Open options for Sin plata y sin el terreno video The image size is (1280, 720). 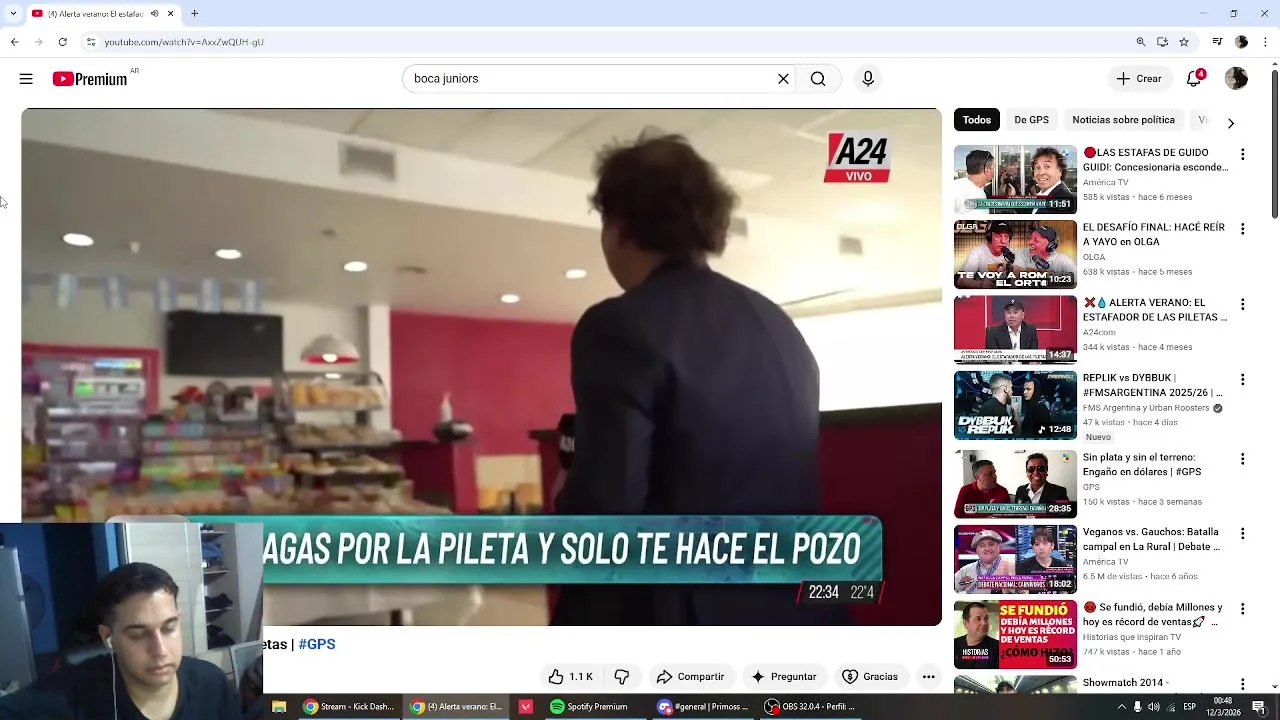tap(1242, 459)
